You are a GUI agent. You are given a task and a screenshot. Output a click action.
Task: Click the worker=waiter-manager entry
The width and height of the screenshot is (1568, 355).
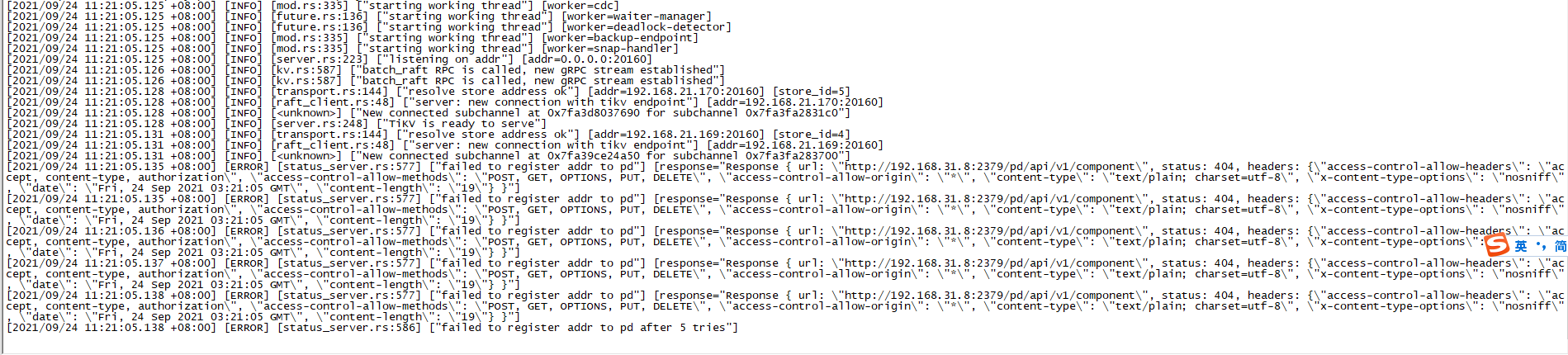point(636,17)
